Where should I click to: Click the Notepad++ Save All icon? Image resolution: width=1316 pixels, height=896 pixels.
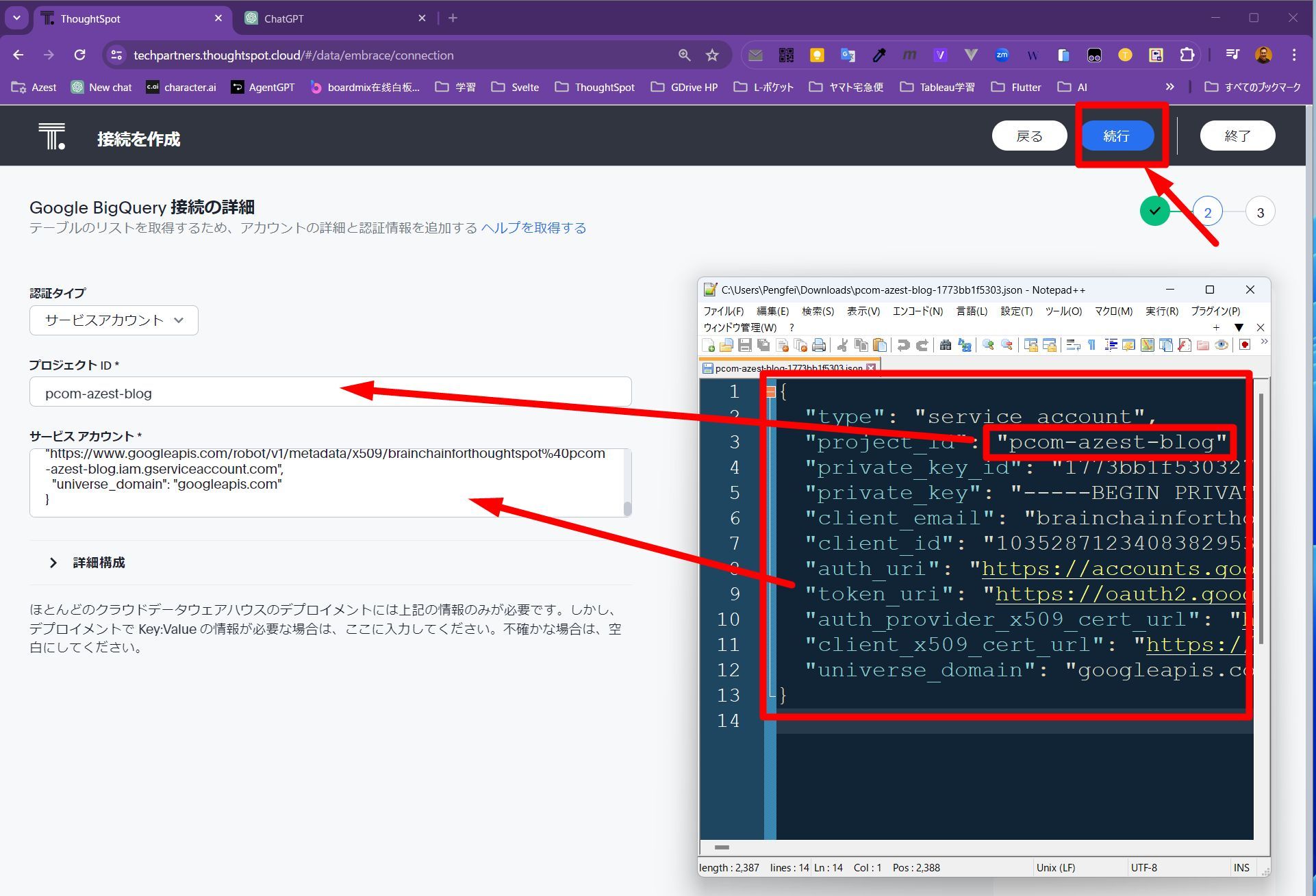click(763, 345)
